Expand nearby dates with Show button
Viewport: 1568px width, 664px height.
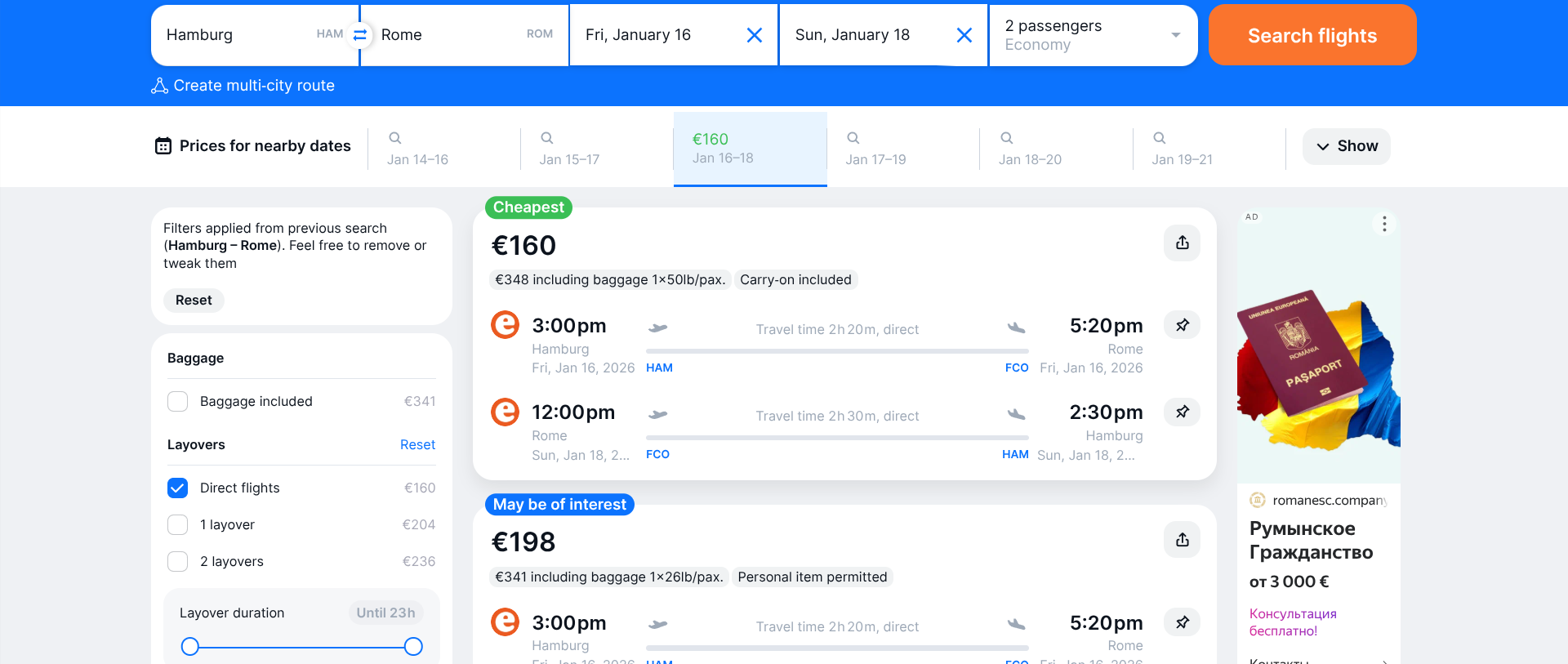click(x=1346, y=146)
